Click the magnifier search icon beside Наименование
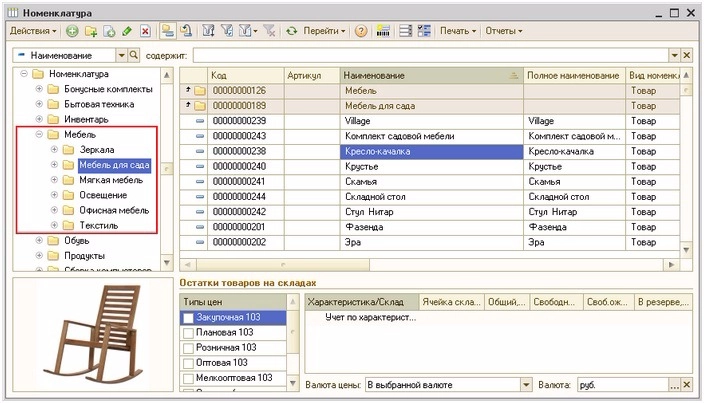The image size is (704, 403). click(x=134, y=55)
